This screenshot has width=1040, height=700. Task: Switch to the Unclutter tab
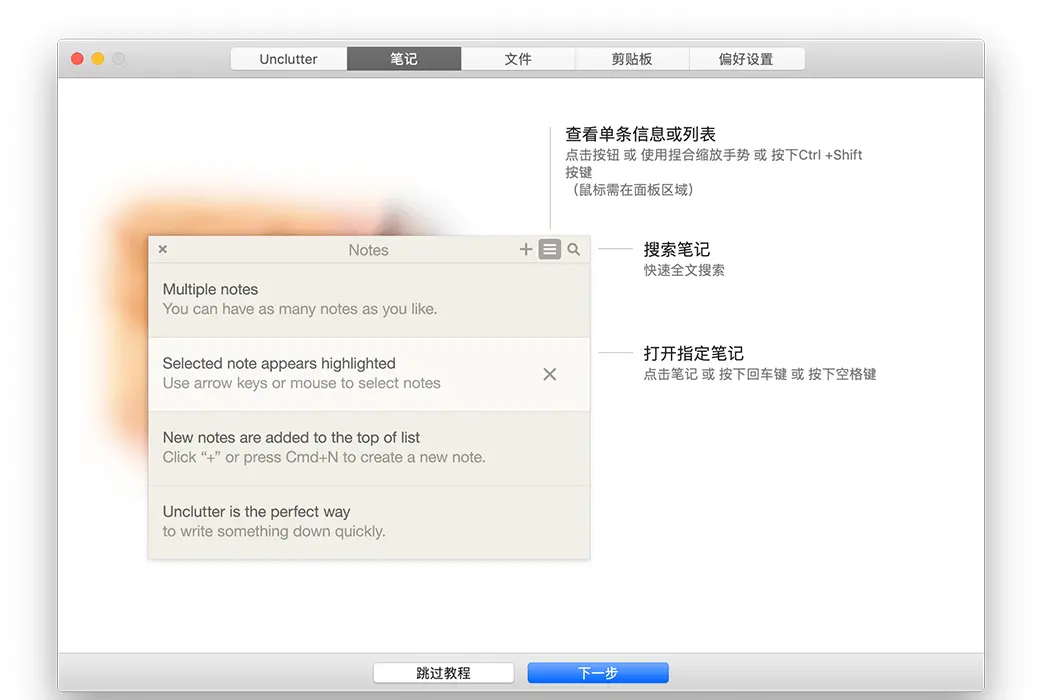[x=289, y=59]
